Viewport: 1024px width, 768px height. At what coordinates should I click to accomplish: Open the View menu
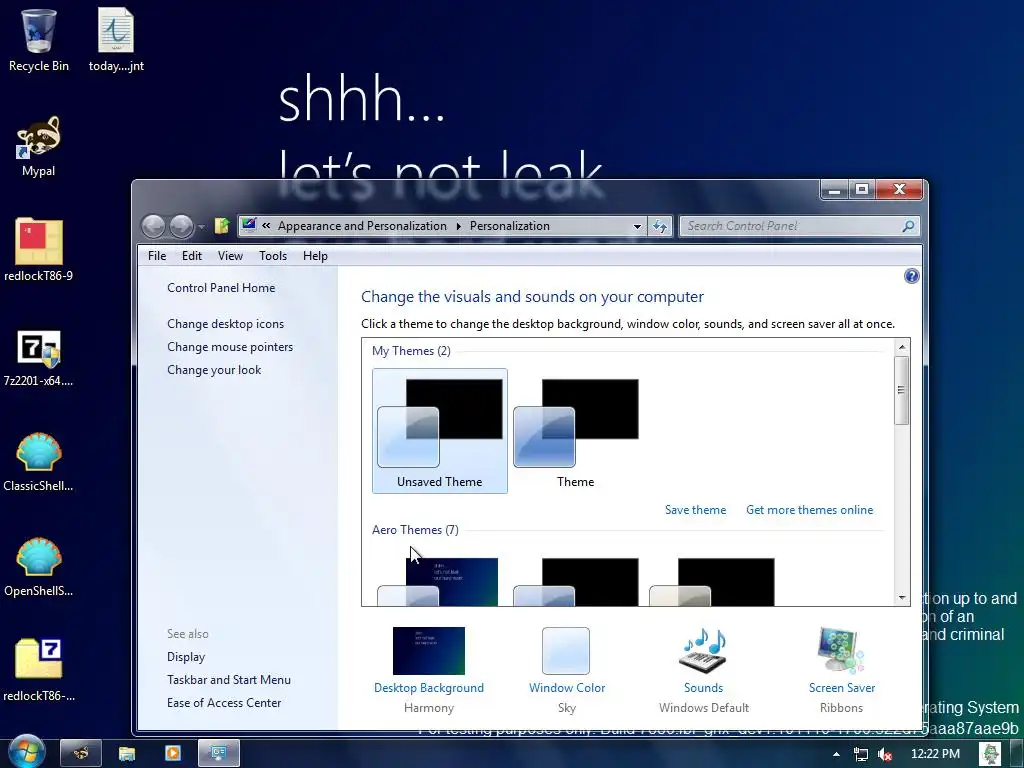coord(230,256)
